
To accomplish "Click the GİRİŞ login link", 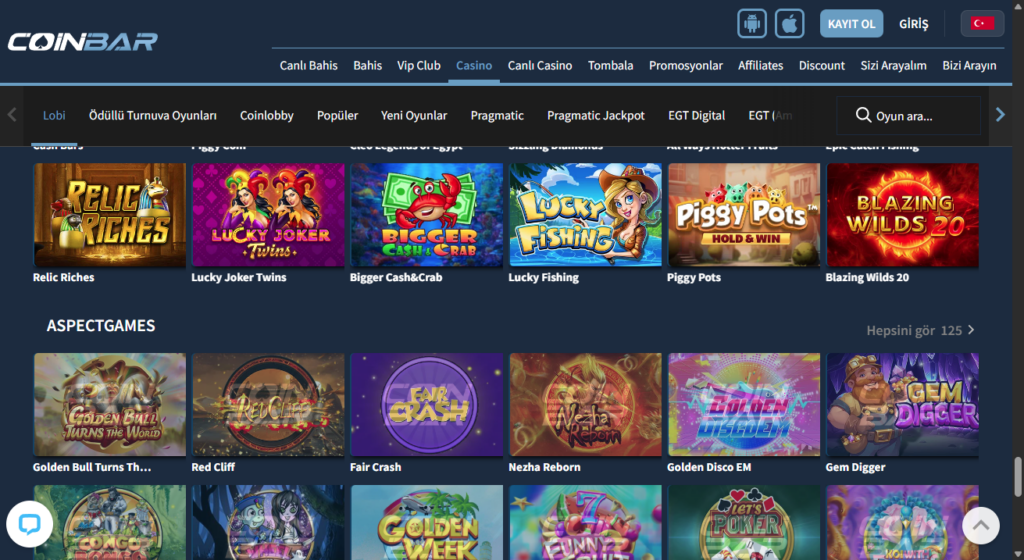I will coord(913,23).
